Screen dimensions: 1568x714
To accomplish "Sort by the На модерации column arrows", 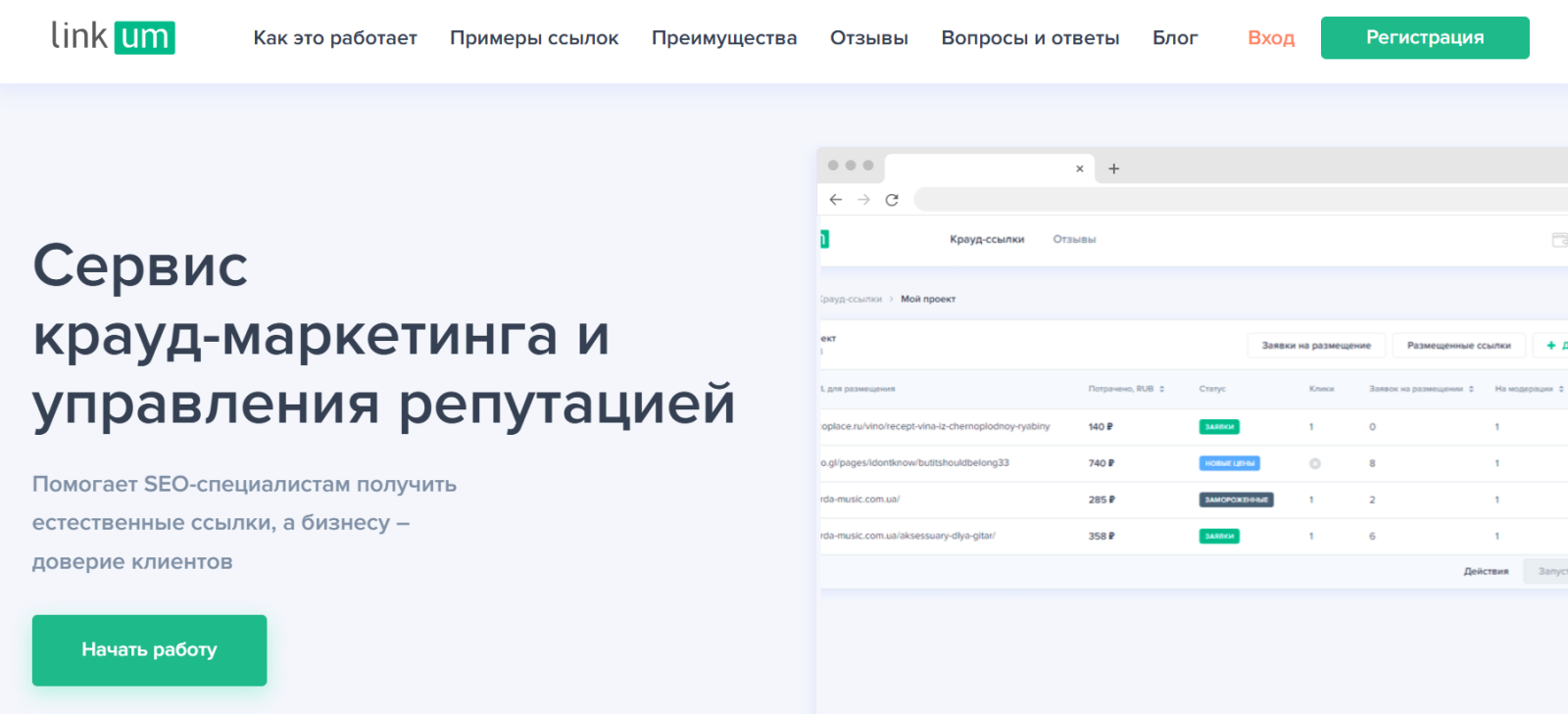I will pyautogui.click(x=1561, y=389).
